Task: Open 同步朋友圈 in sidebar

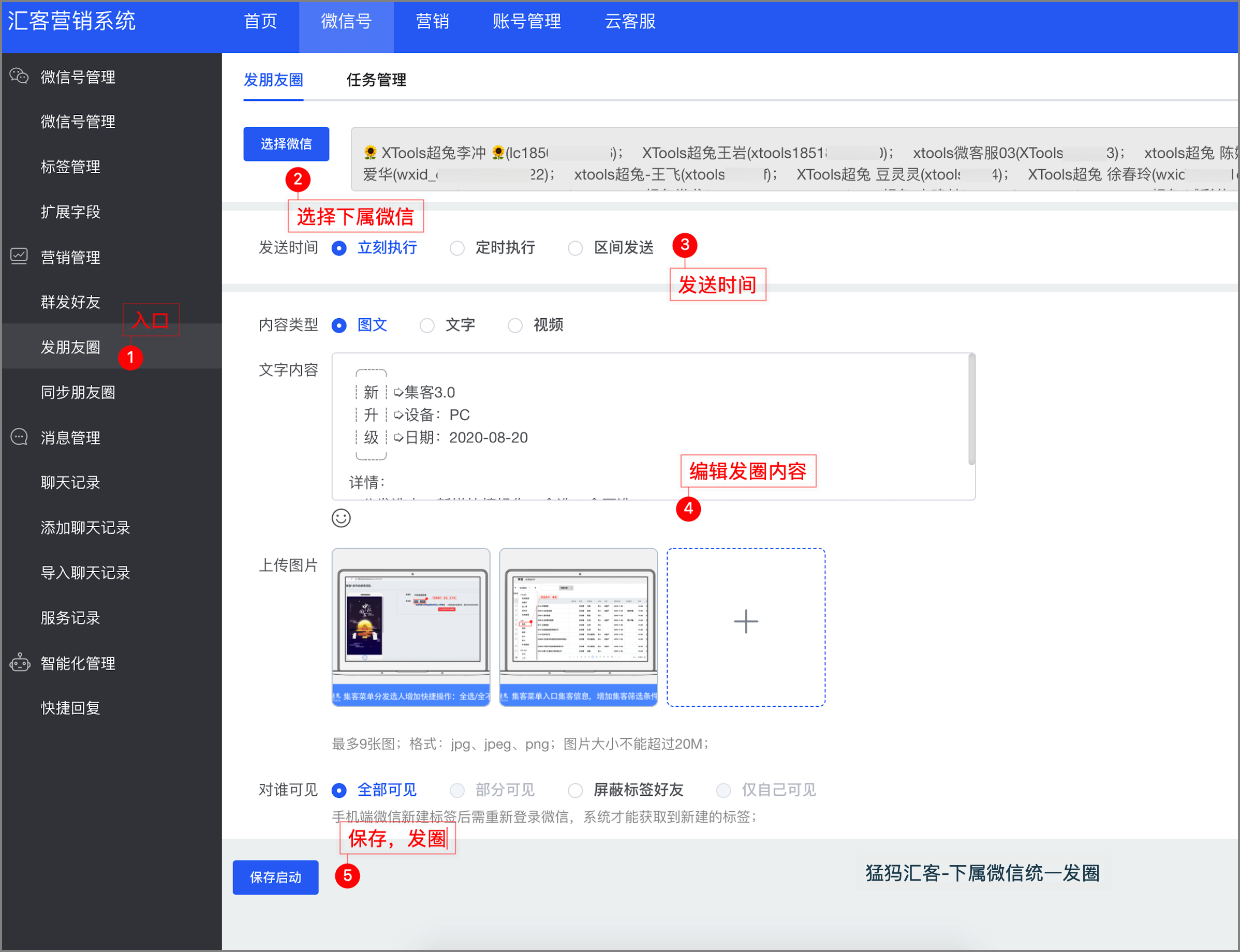Action: 78,392
